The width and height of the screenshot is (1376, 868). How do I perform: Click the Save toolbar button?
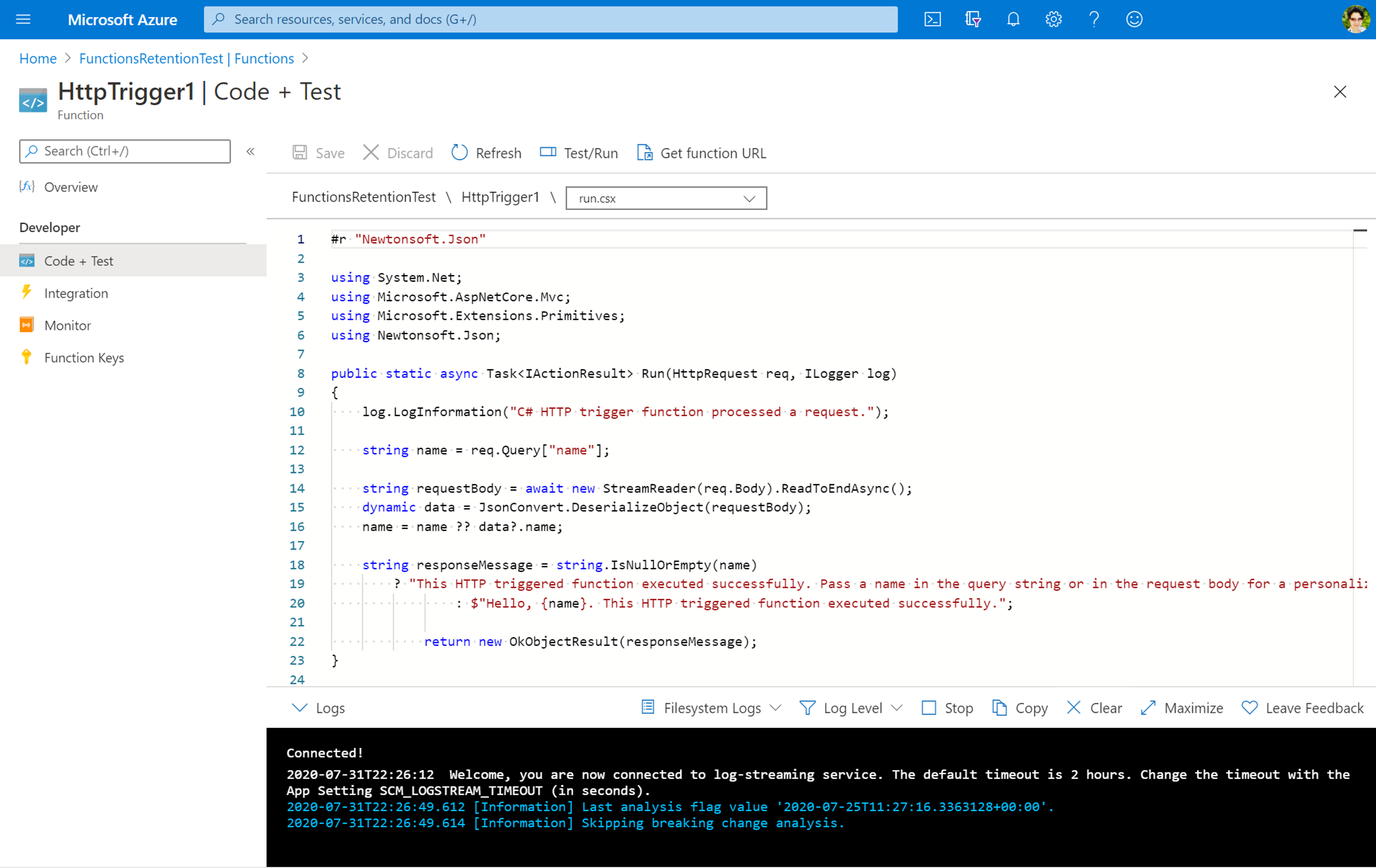coord(318,153)
